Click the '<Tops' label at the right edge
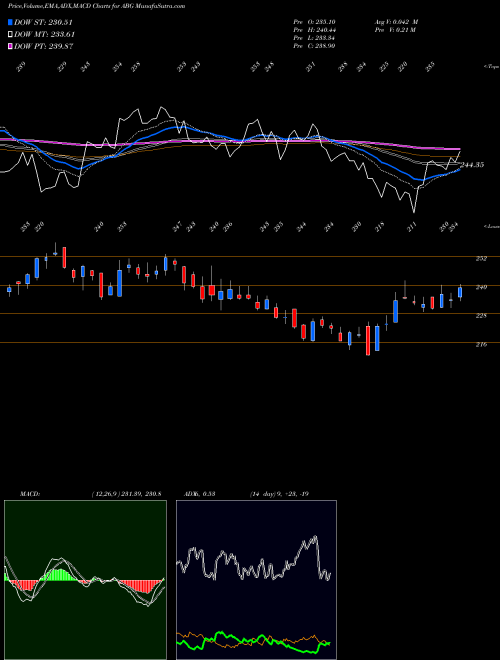 click(492, 67)
